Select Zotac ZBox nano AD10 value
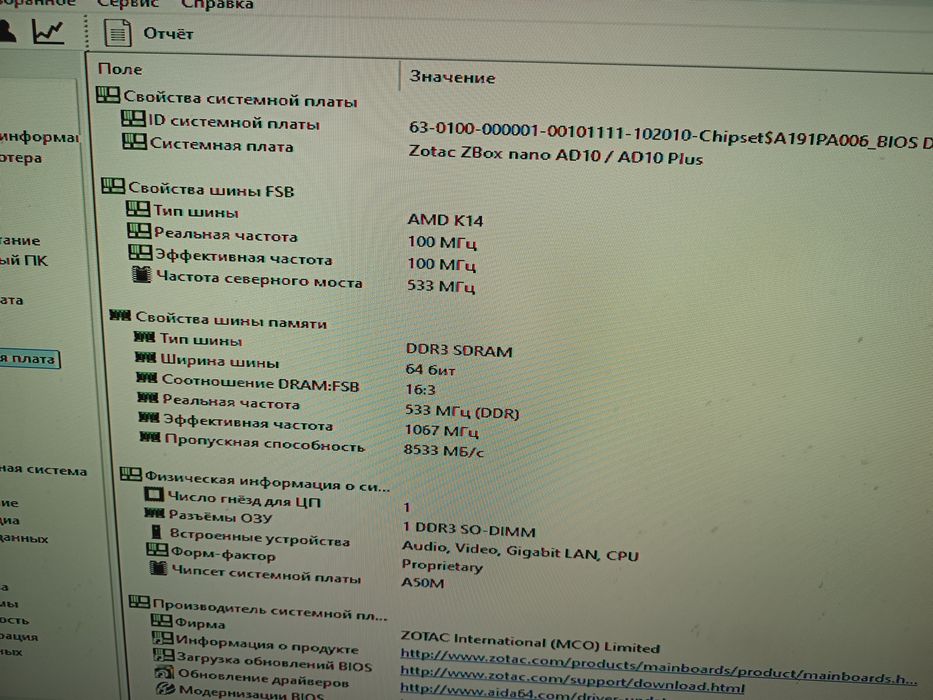The height and width of the screenshot is (700, 933). point(556,155)
